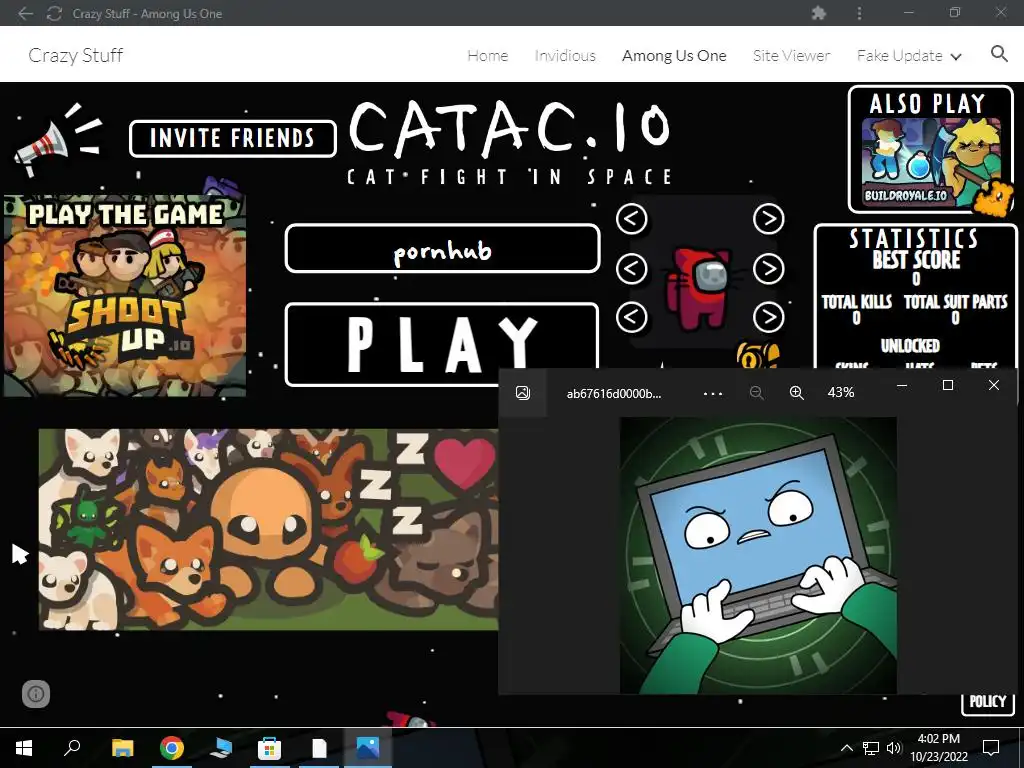
Task: Select the Among Us One tab
Action: point(674,56)
